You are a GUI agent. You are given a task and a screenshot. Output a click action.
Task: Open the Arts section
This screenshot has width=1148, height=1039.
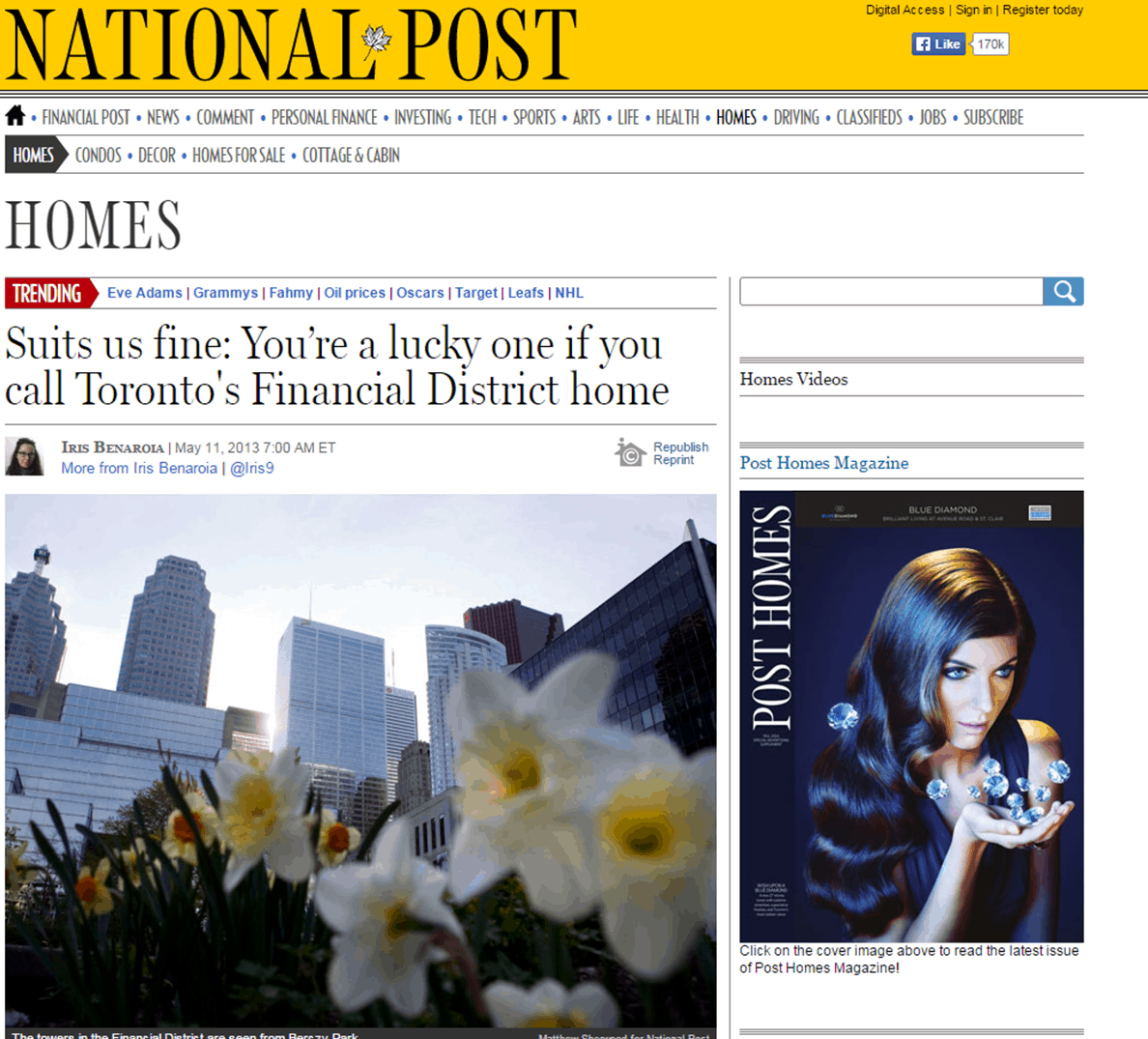[587, 117]
